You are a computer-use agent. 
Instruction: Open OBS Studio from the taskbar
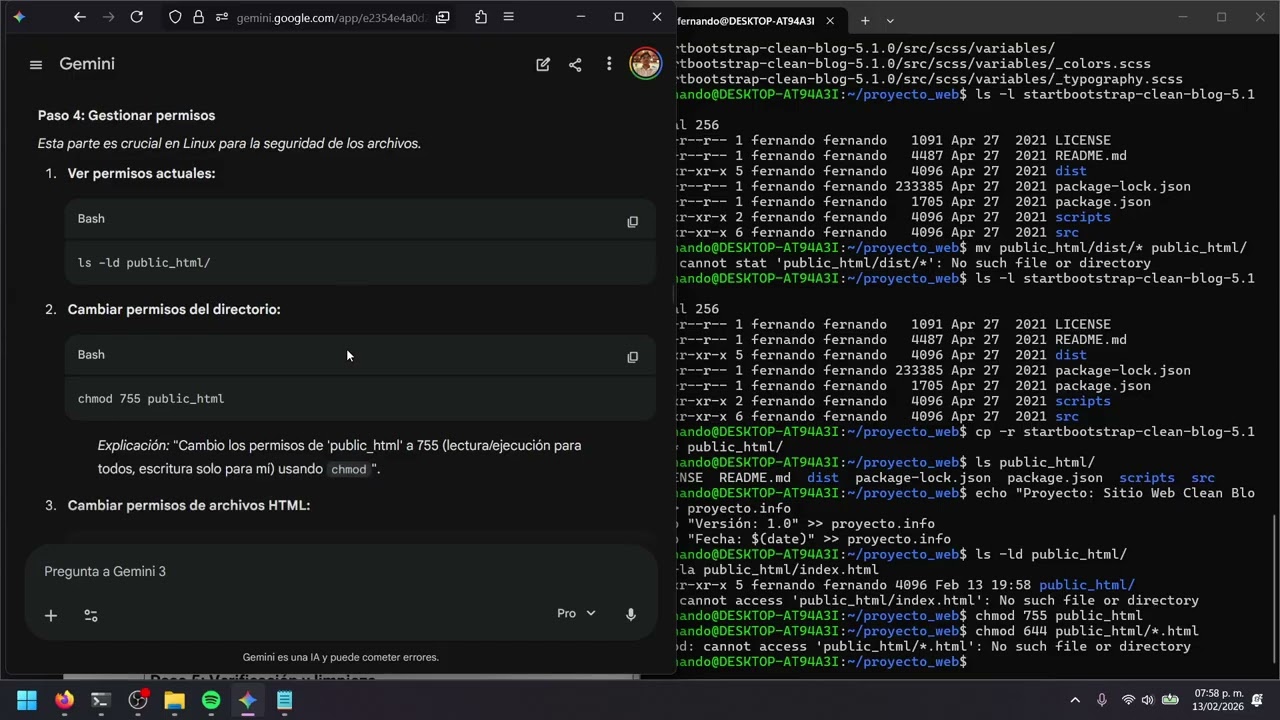138,700
